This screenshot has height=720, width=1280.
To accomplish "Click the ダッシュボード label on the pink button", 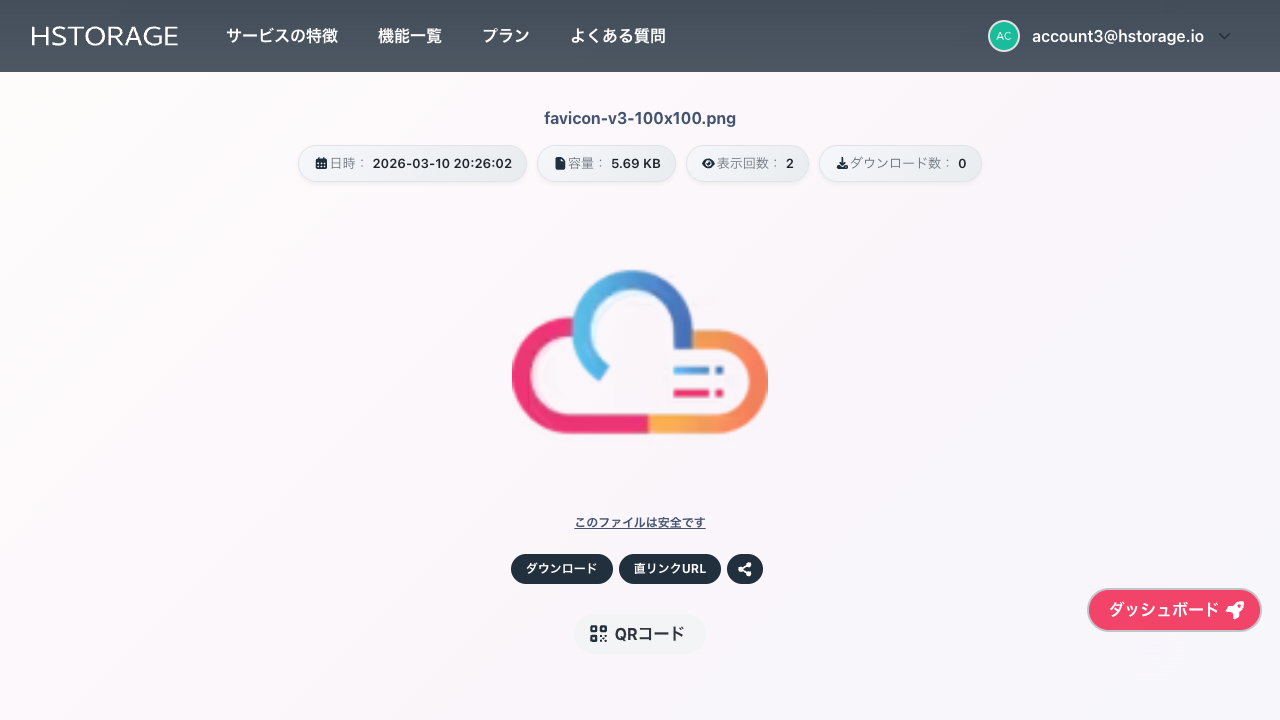I will [1164, 610].
